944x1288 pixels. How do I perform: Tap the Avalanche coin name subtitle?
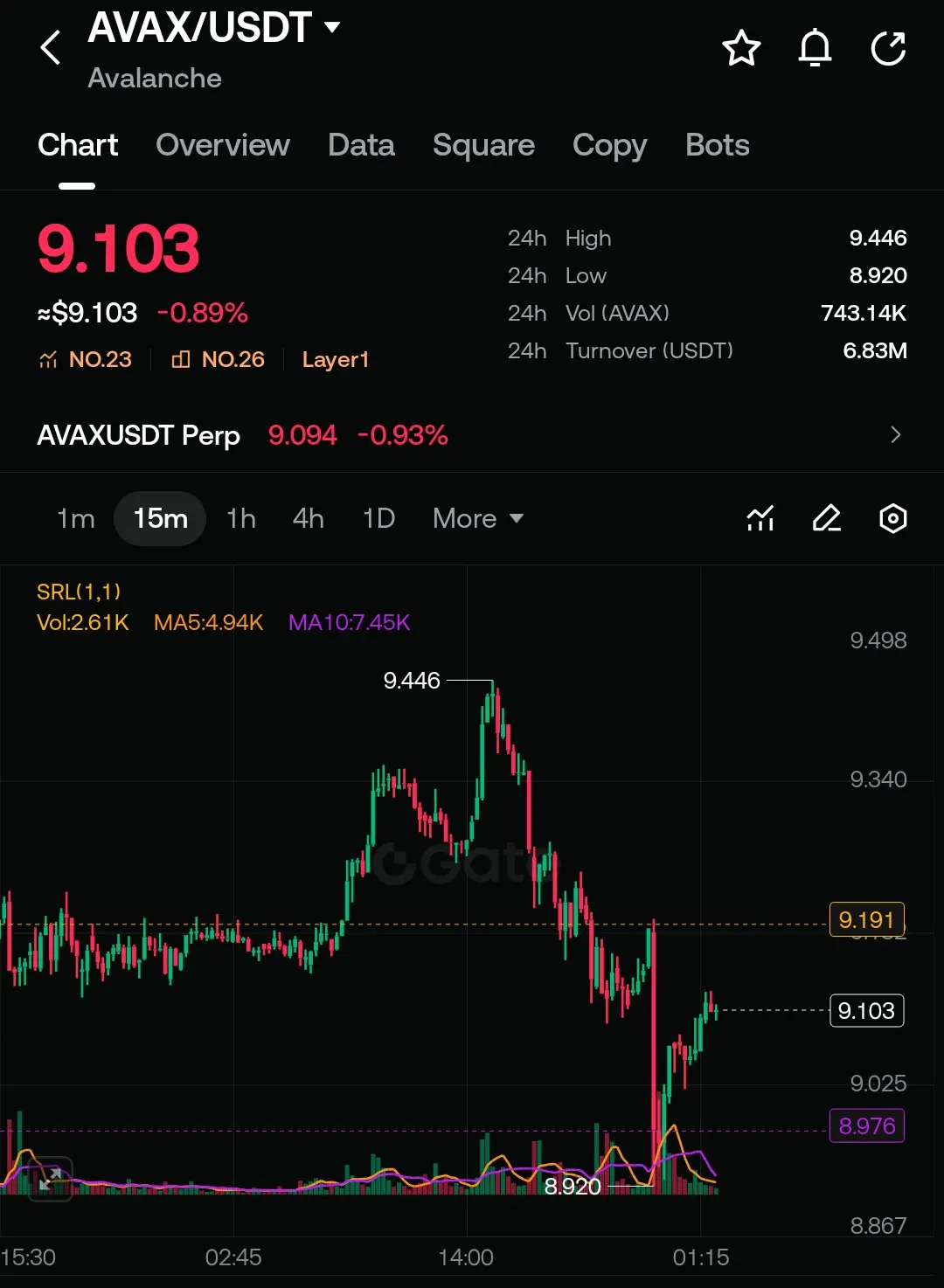155,78
